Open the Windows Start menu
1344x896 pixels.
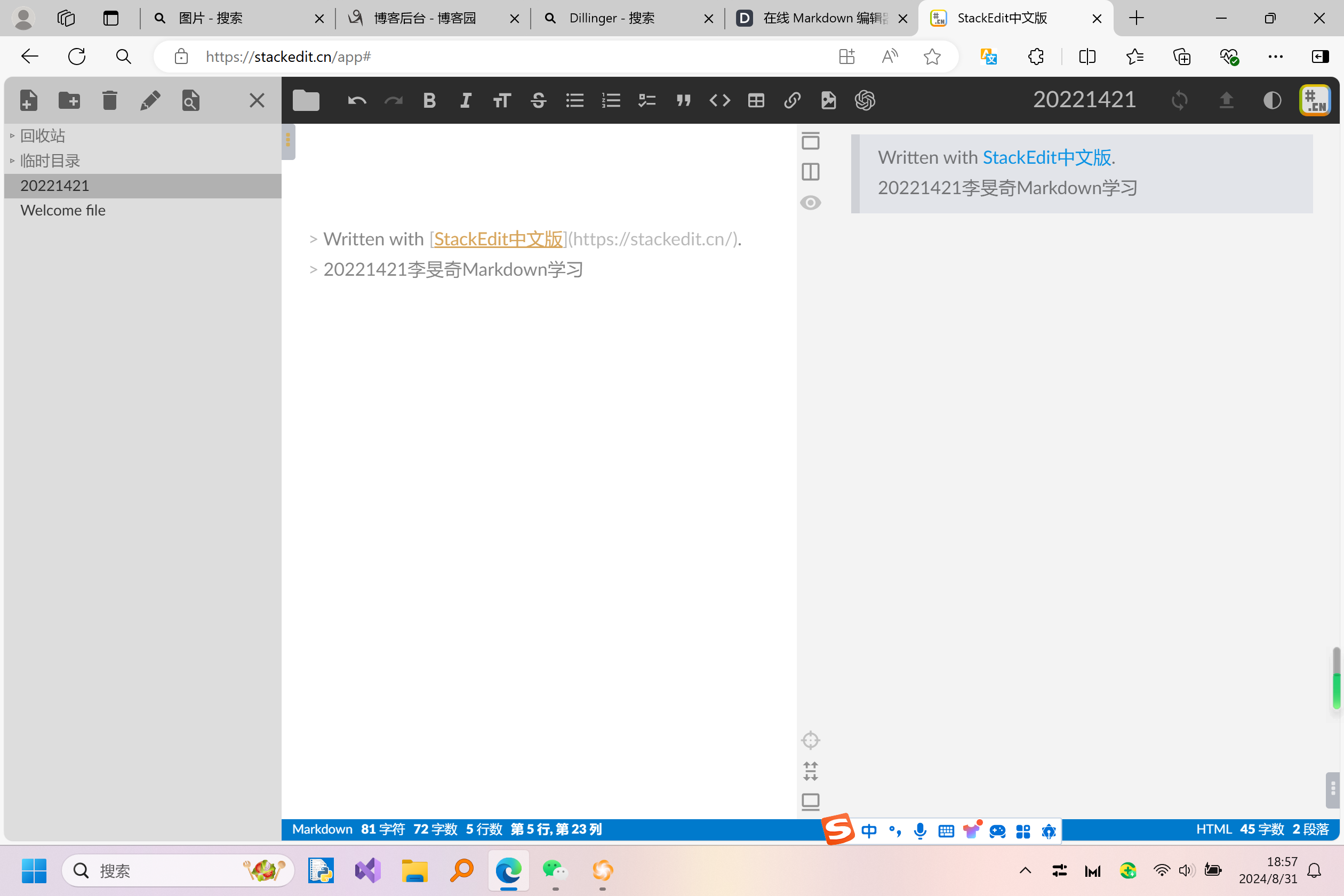[34, 871]
